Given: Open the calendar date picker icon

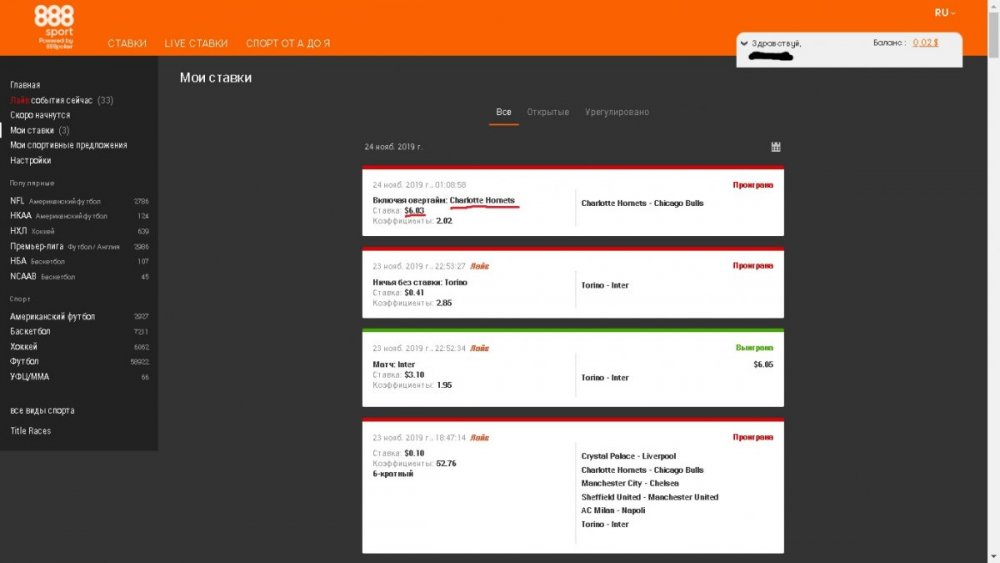Looking at the screenshot, I should click(776, 147).
